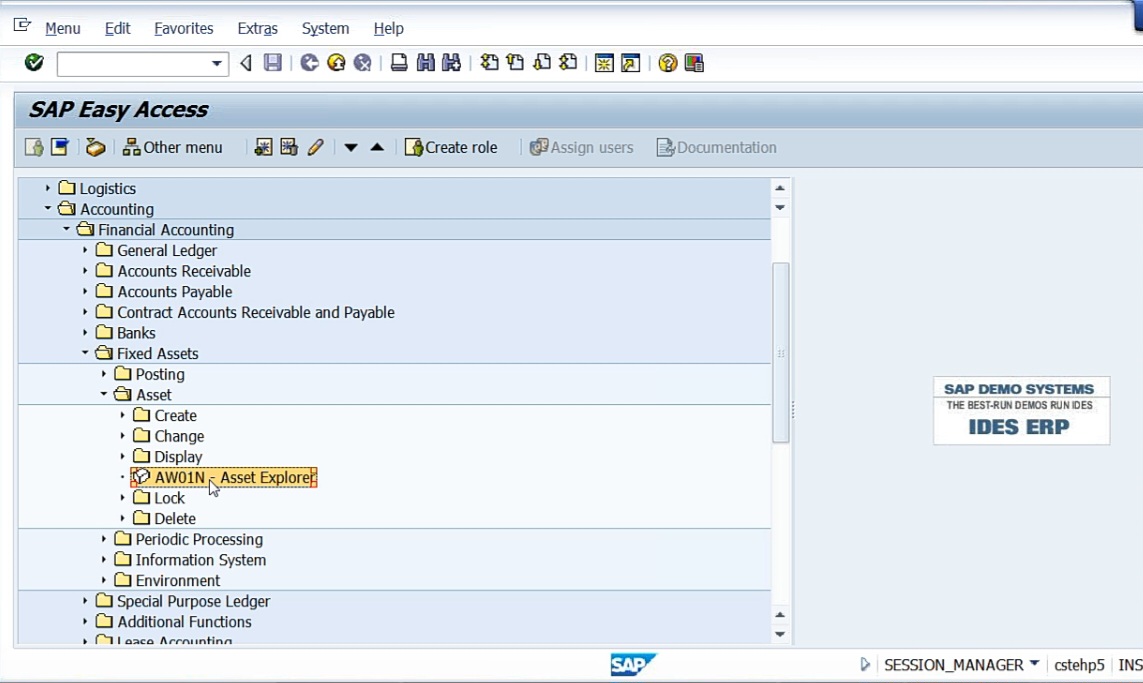The height and width of the screenshot is (683, 1143).
Task: Click the tree vertical scrollbar thumb
Action: tap(781, 353)
